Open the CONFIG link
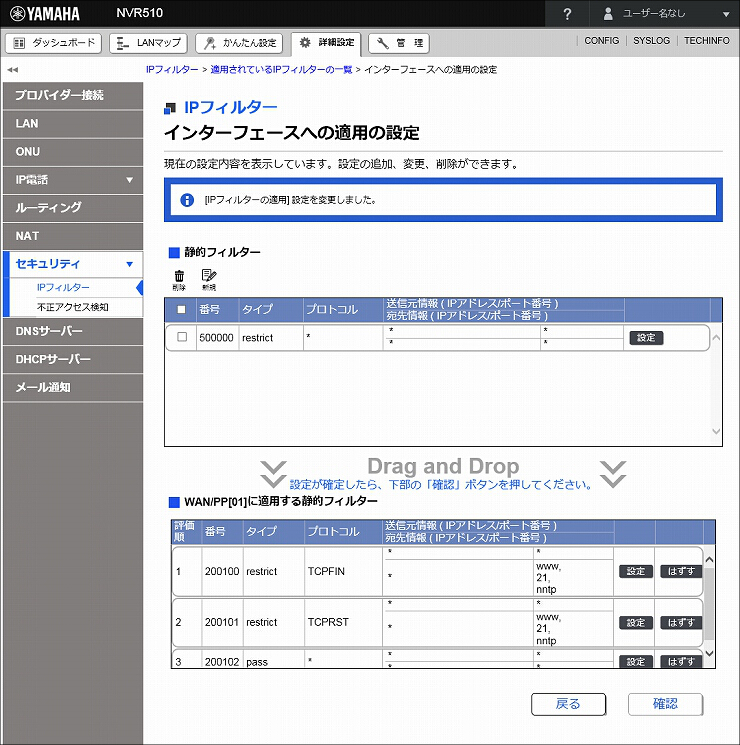Viewport: 740px width, 745px height. click(601, 41)
